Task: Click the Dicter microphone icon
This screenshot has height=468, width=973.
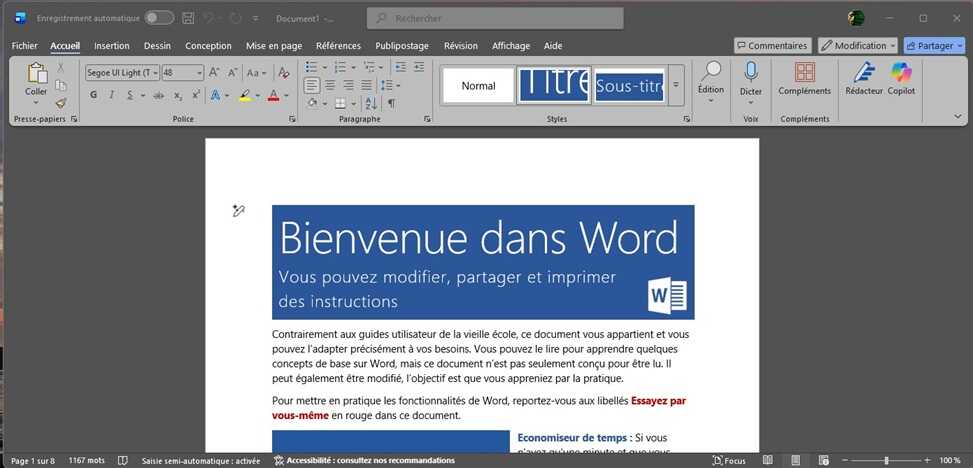Action: point(751,73)
